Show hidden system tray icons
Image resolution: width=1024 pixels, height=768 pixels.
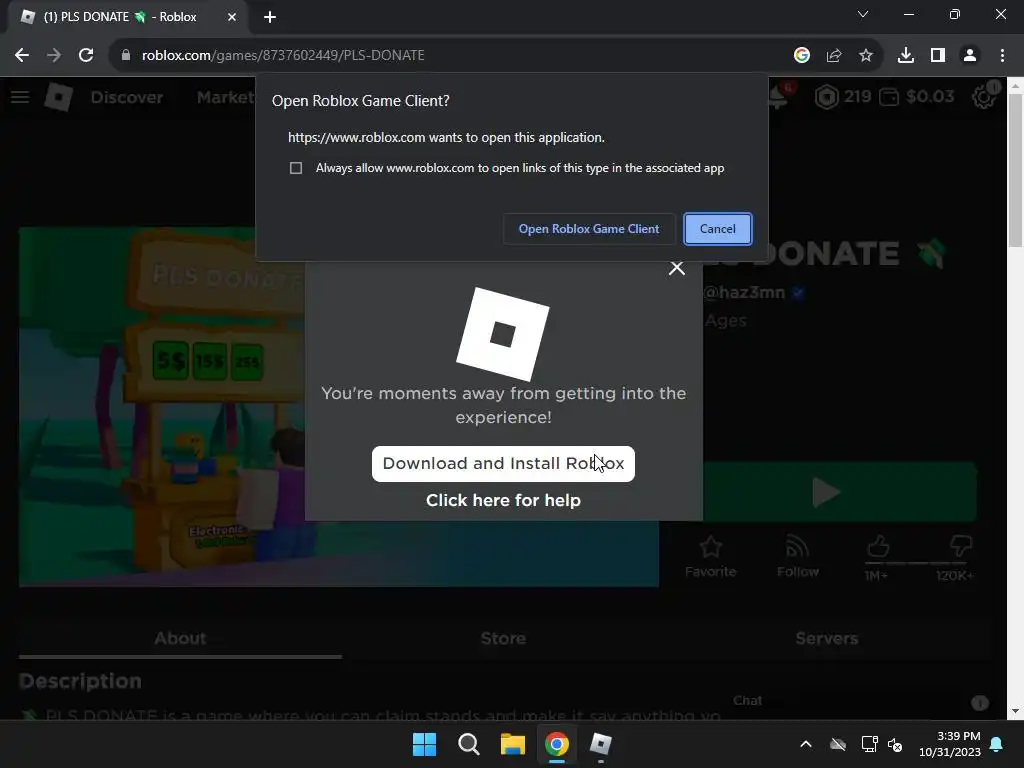[806, 744]
